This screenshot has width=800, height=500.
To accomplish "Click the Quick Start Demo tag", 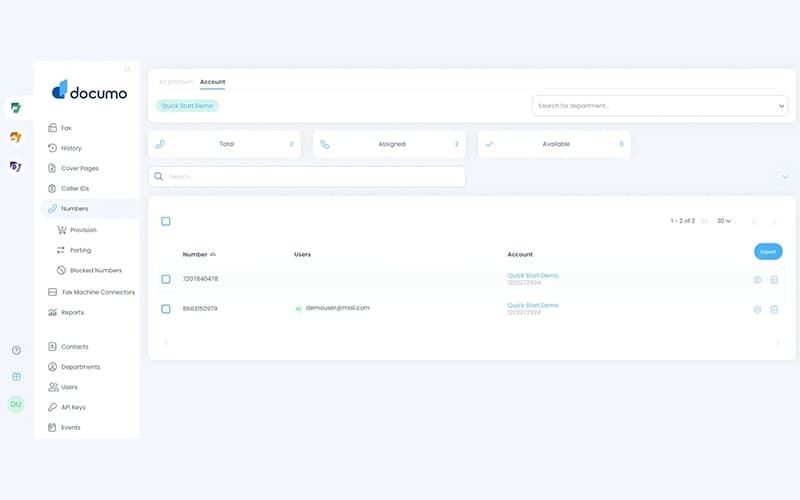I will 187,106.
